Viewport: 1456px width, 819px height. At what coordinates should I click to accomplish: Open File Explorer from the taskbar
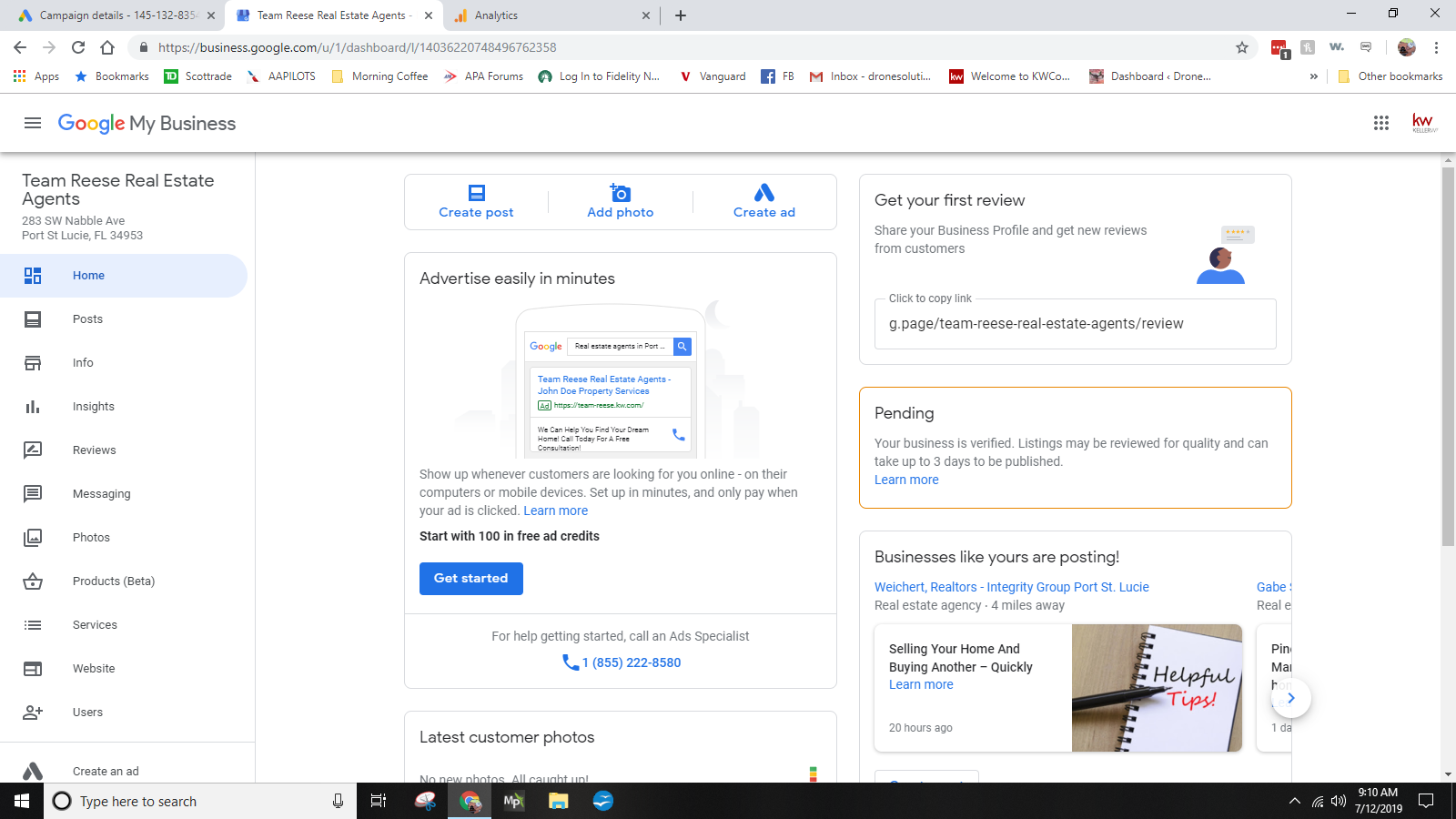[x=559, y=802]
